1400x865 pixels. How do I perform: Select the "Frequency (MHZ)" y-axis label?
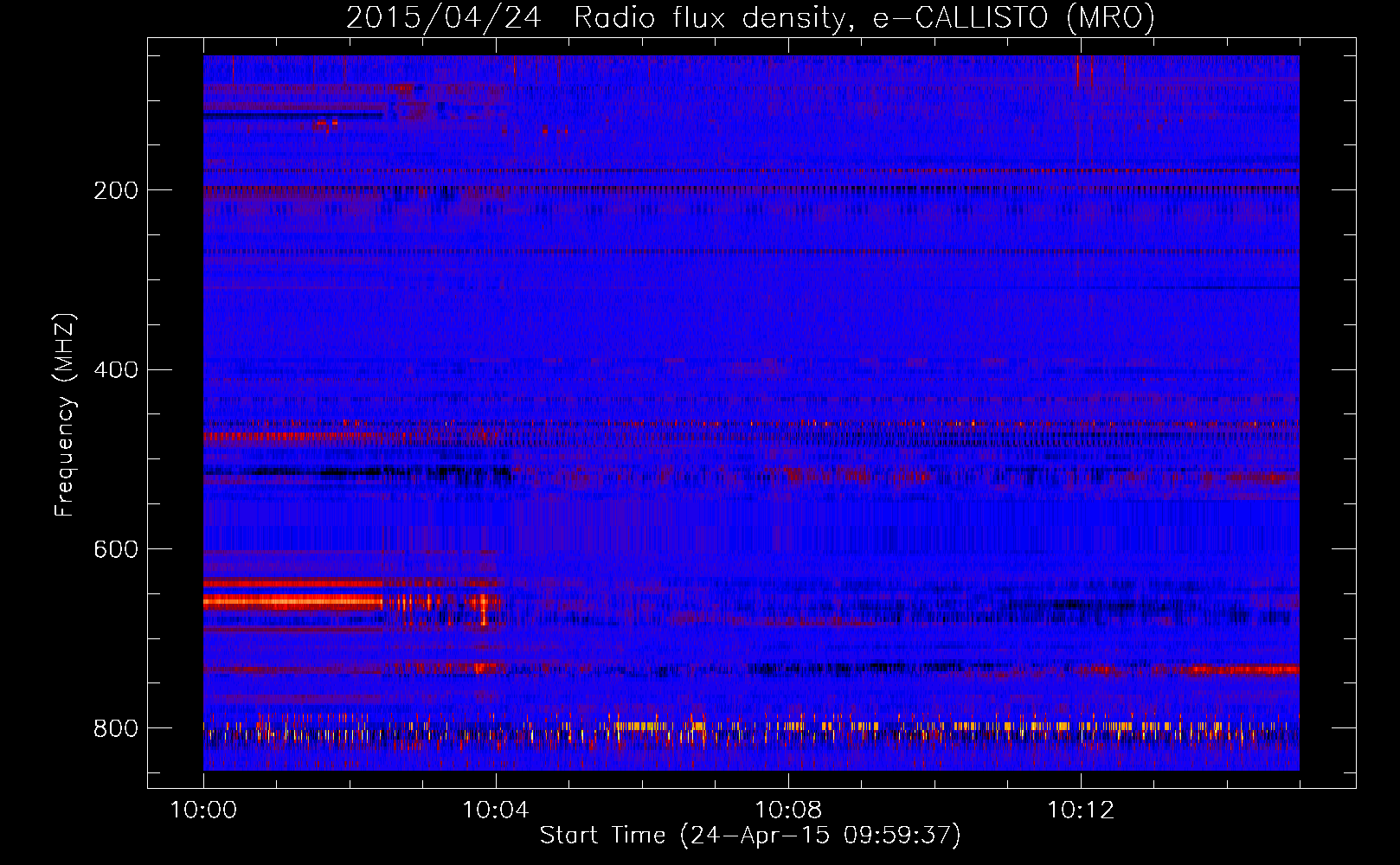pos(65,415)
